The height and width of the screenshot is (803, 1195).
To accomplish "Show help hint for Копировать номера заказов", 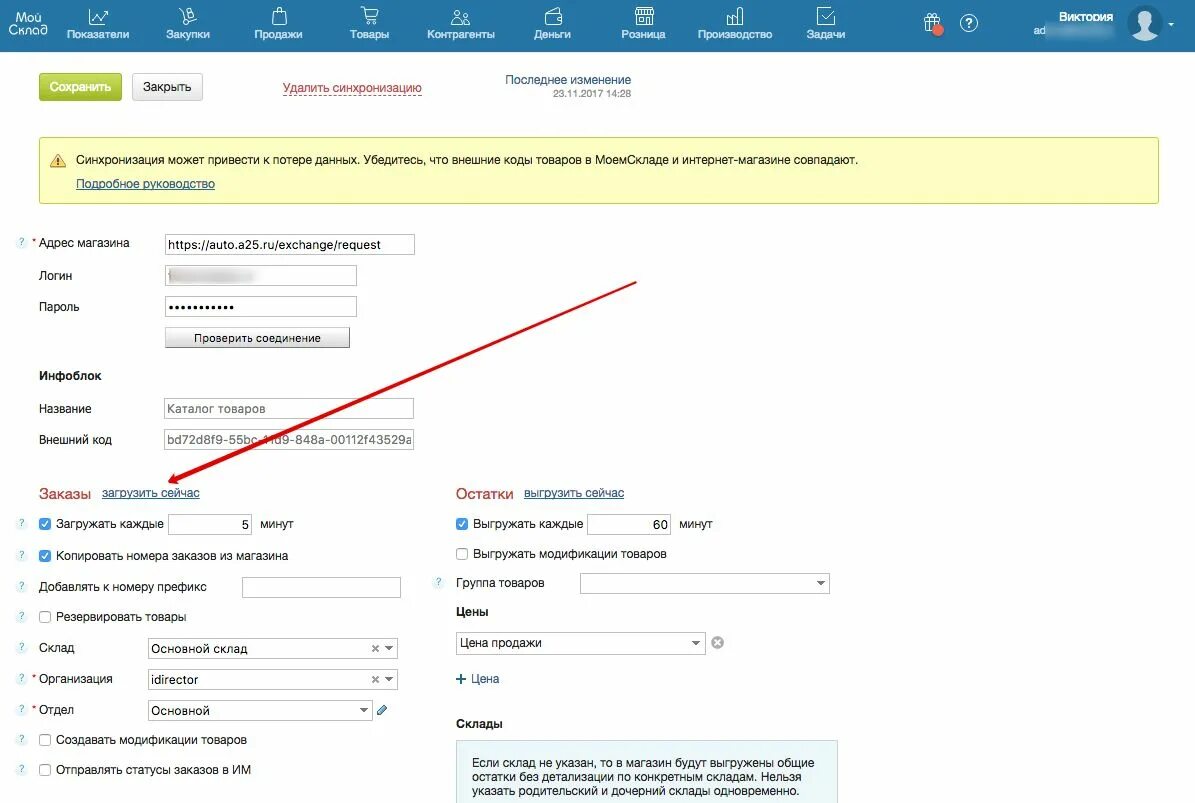I will point(21,555).
